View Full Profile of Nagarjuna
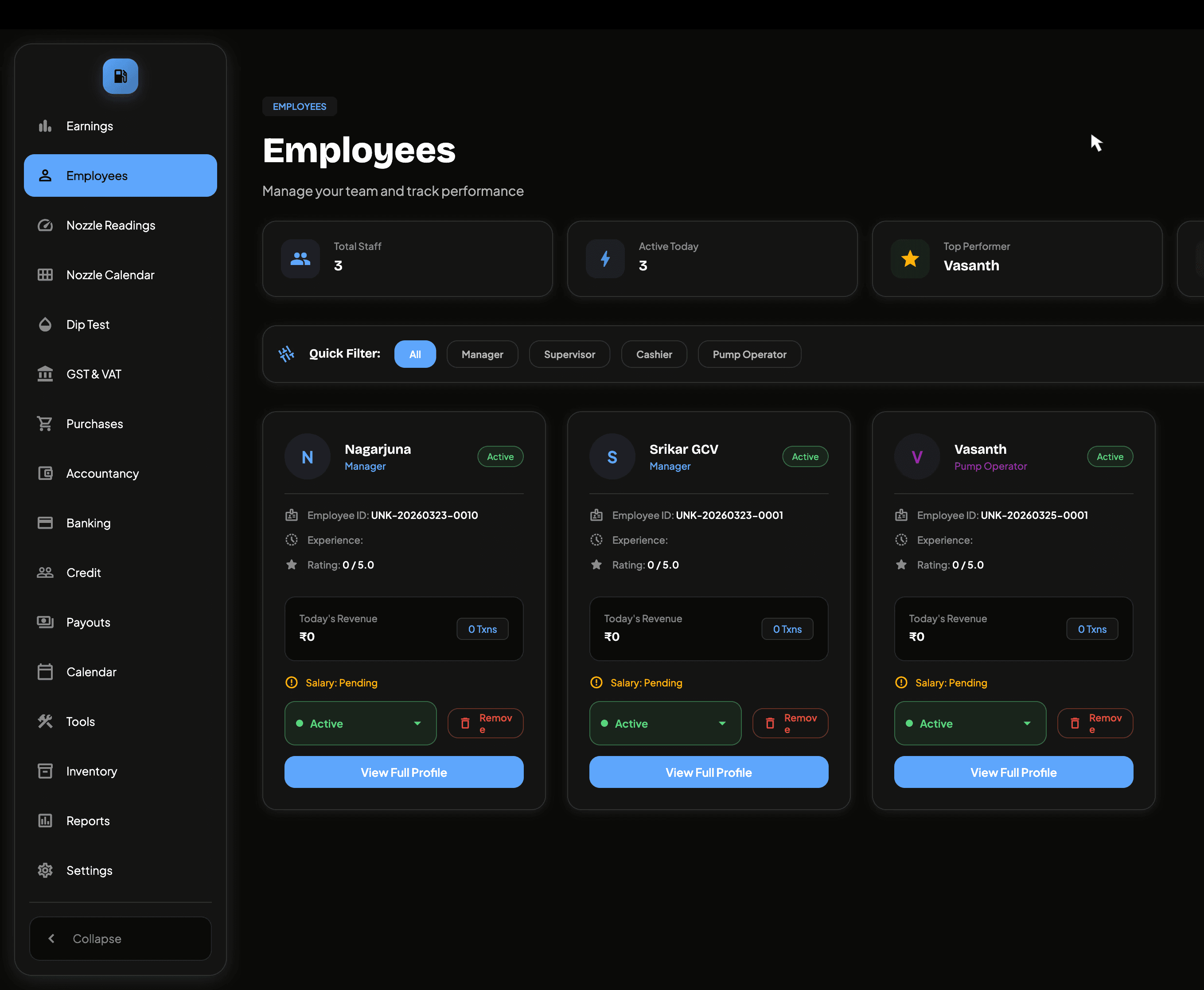This screenshot has height=990, width=1204. [x=404, y=772]
